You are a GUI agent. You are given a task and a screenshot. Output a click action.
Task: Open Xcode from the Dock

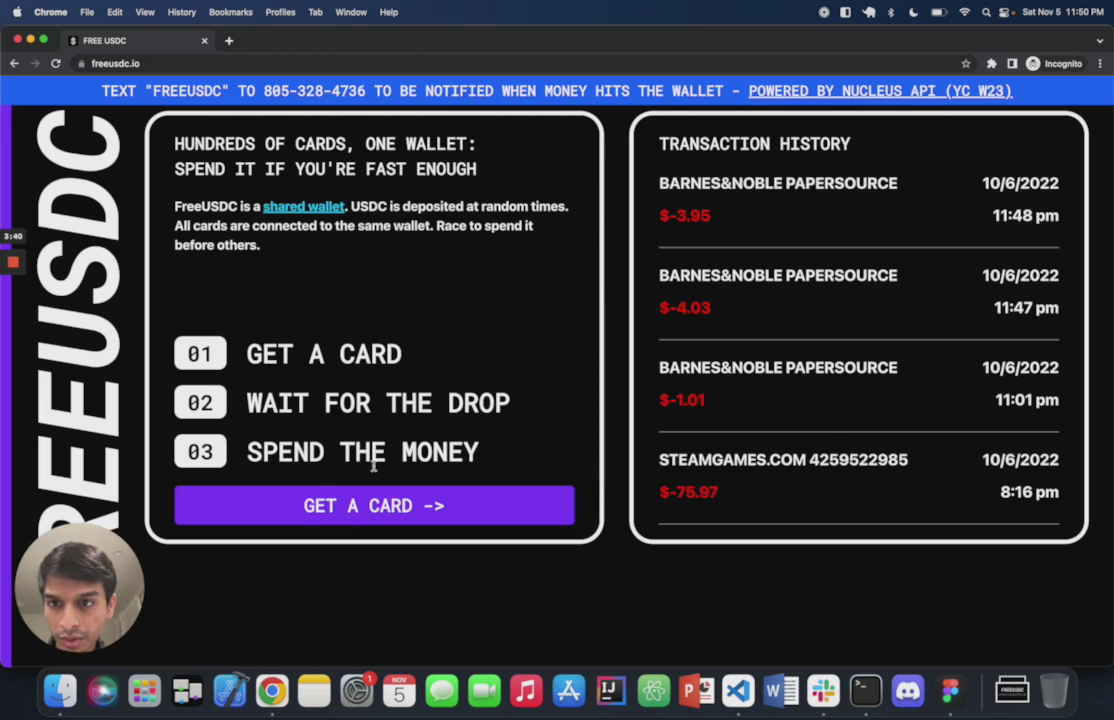[x=229, y=690]
